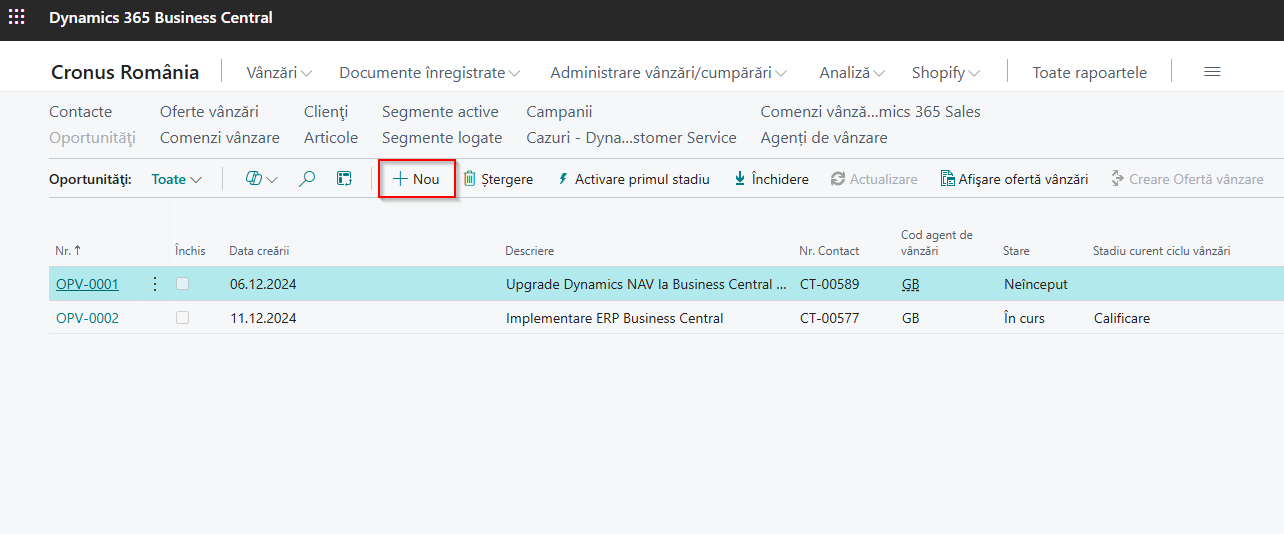1284x534 pixels.
Task: Create a new opportunity with Nou
Action: pyautogui.click(x=417, y=179)
